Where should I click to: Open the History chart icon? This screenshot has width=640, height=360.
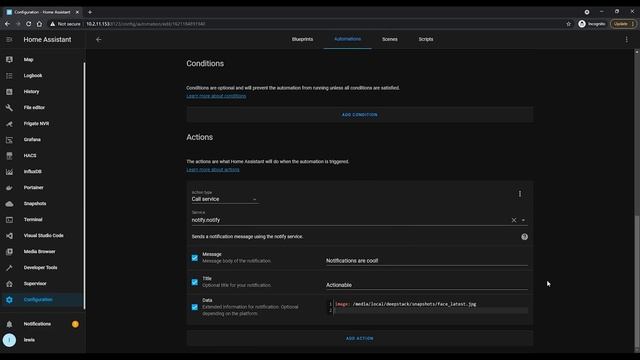click(x=9, y=91)
